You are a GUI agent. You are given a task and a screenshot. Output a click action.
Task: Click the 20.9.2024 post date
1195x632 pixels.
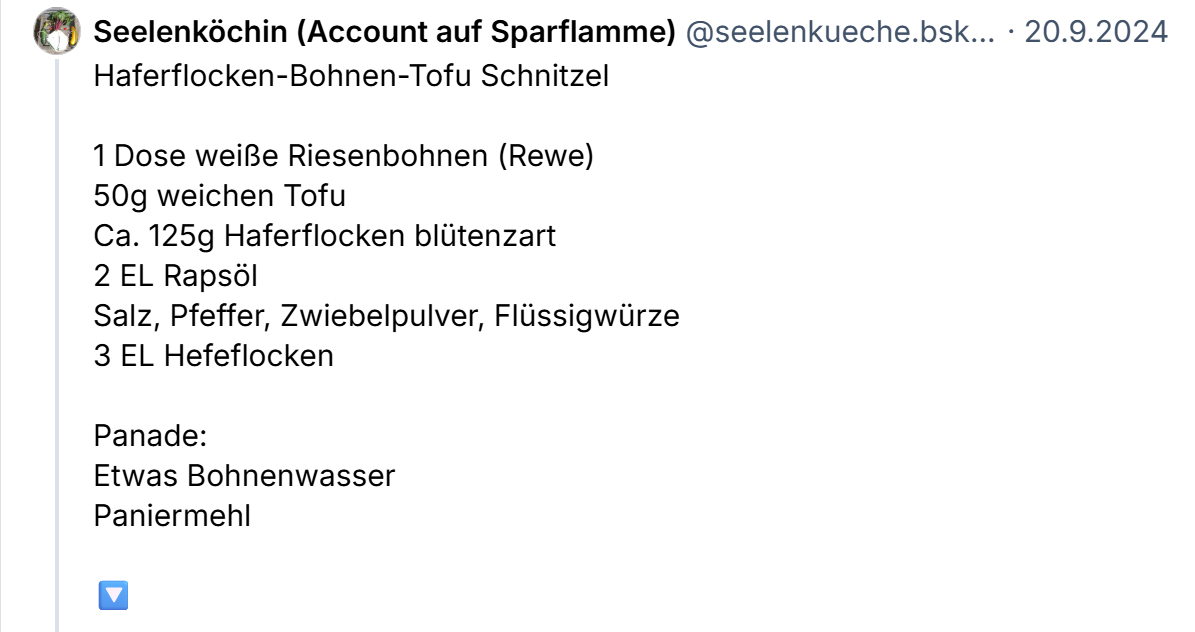pos(1096,32)
